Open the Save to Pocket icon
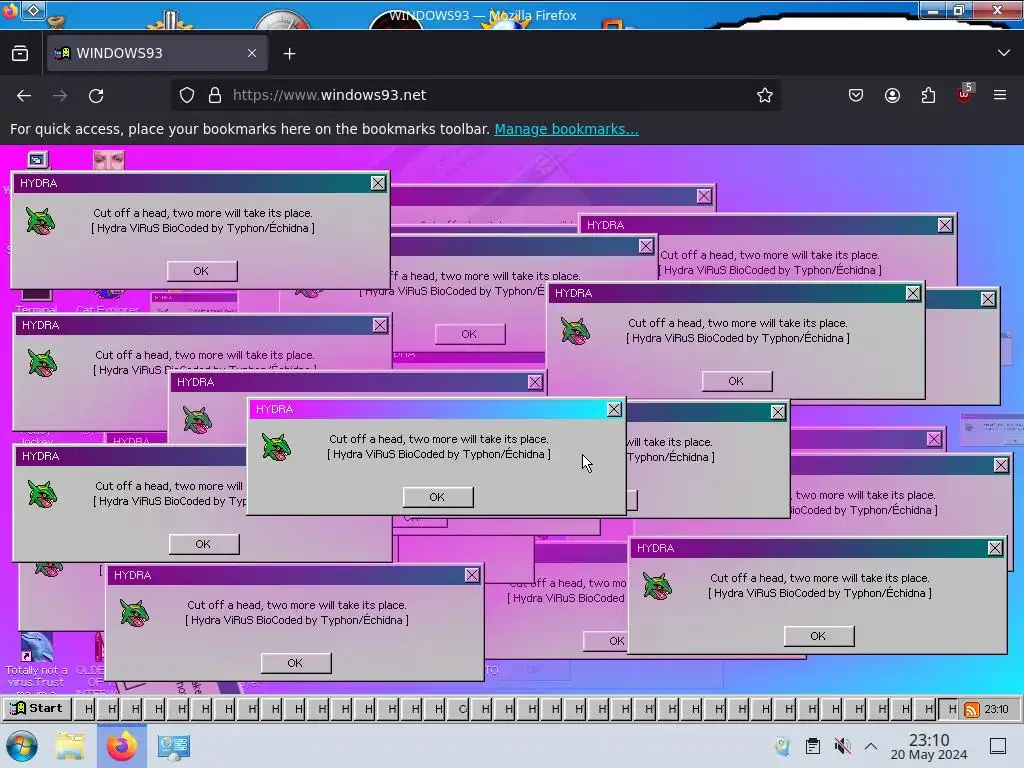This screenshot has width=1024, height=768. tap(856, 95)
